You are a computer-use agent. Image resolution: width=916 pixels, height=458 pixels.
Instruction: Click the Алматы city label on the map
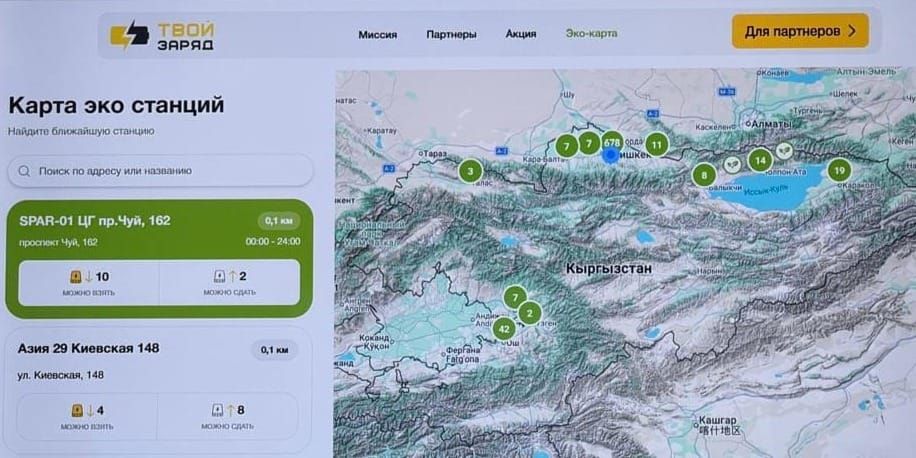tap(771, 124)
